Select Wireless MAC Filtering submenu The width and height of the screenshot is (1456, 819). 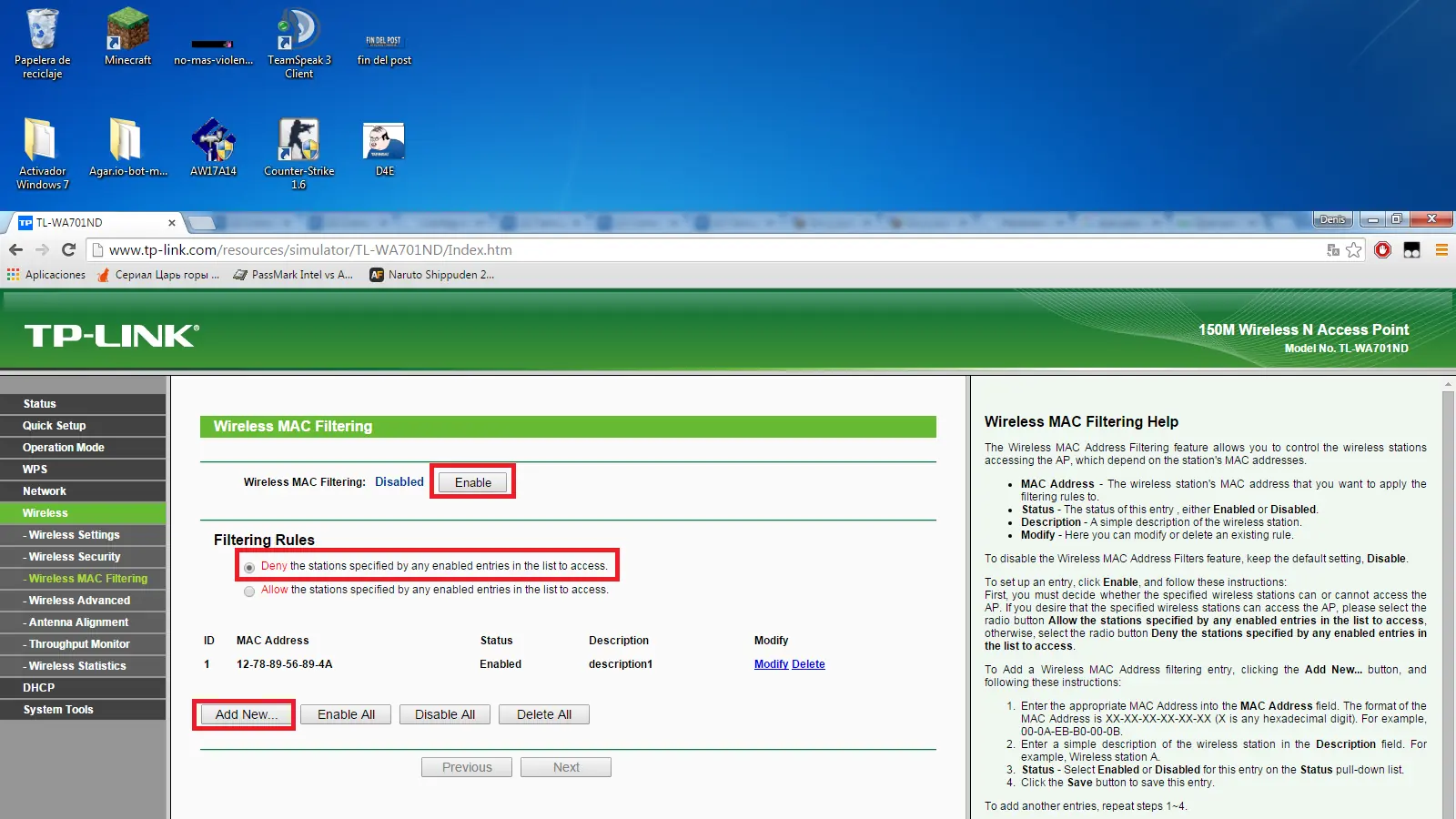[83, 579]
